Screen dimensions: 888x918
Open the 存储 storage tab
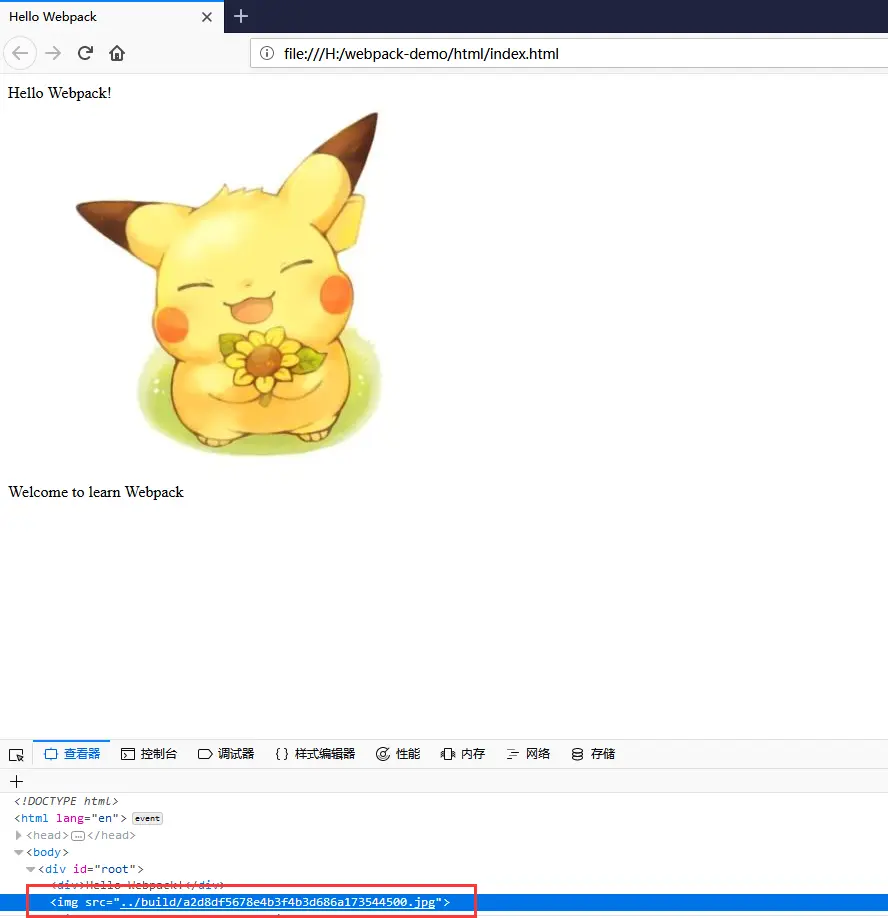coord(593,754)
